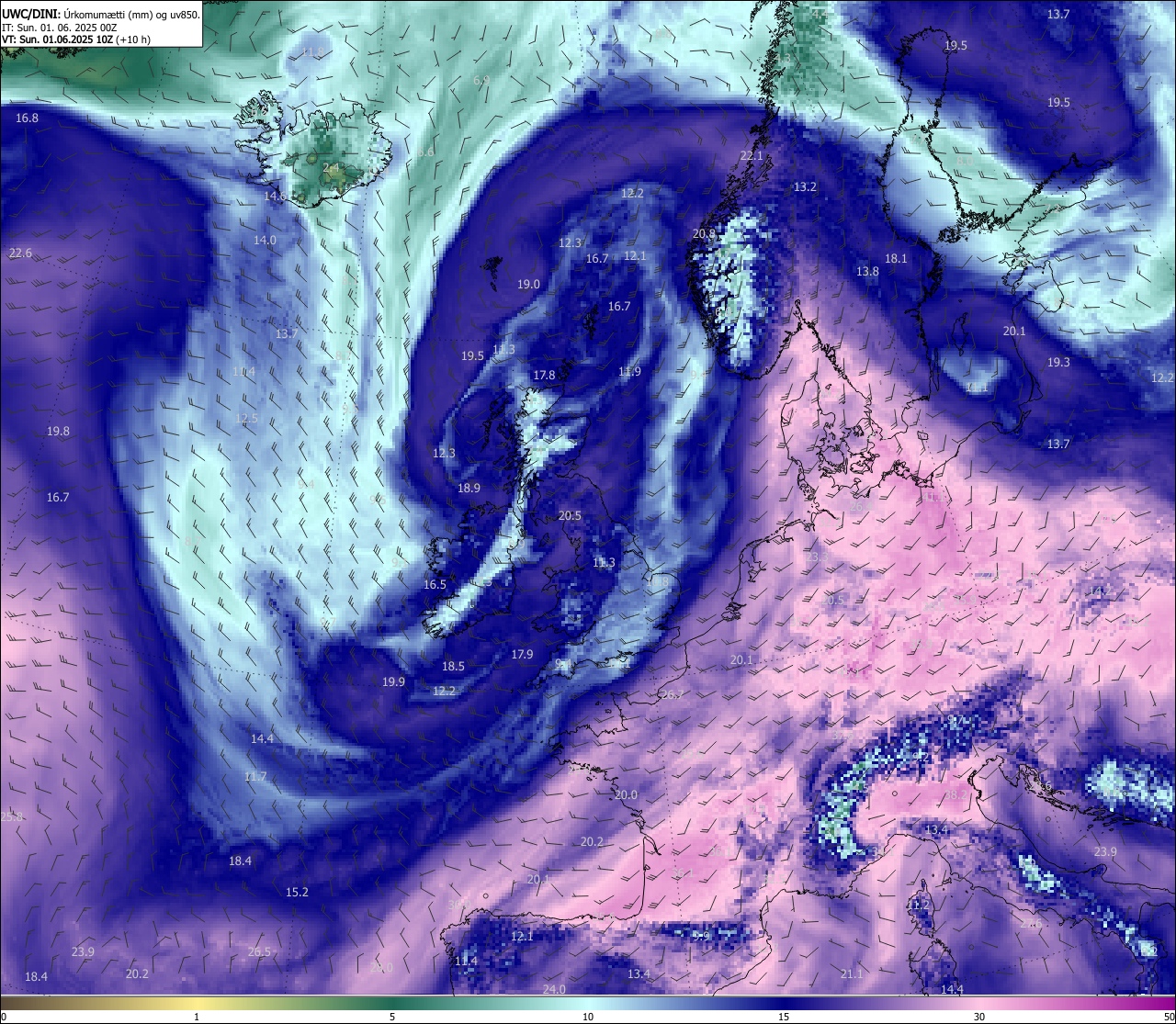Click the 11.7 value on the map

coord(255,776)
